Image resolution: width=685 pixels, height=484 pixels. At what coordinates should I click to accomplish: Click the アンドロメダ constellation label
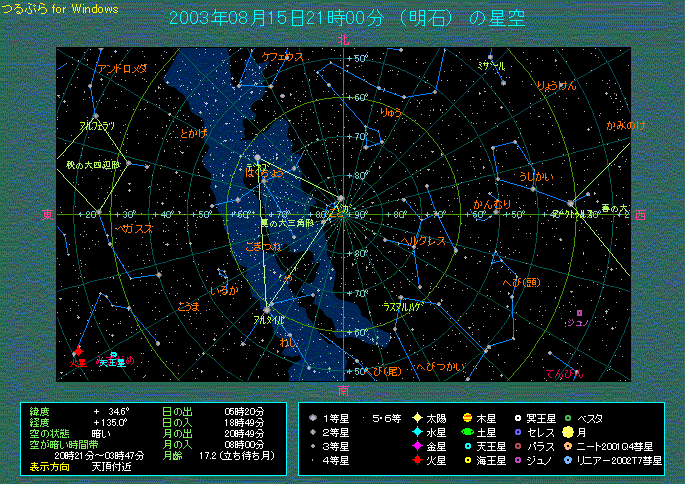(122, 69)
